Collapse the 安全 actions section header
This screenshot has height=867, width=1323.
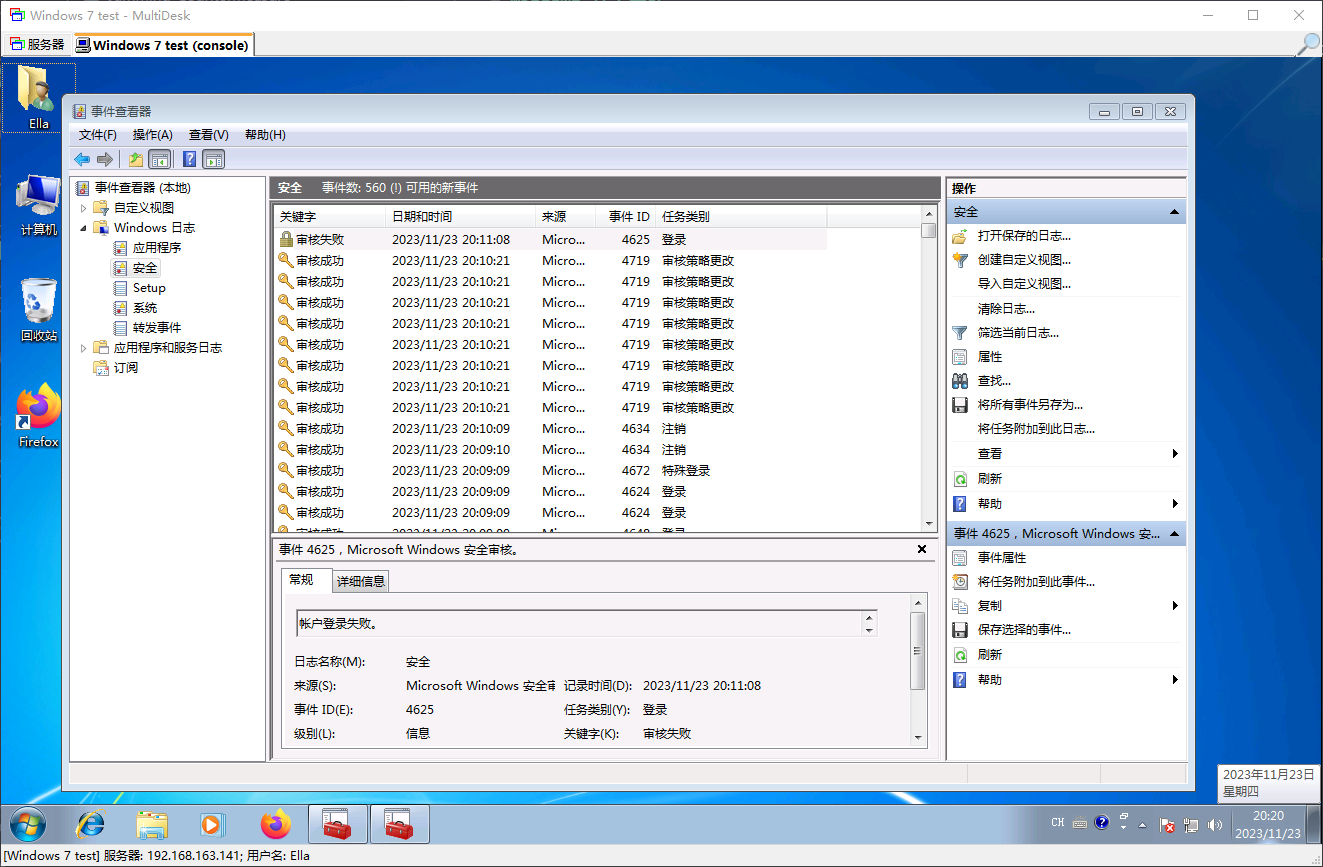[x=1174, y=212]
